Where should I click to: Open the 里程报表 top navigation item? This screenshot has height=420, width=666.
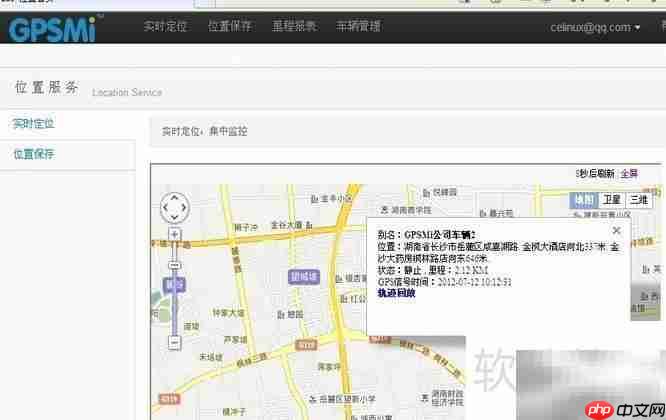click(x=294, y=26)
